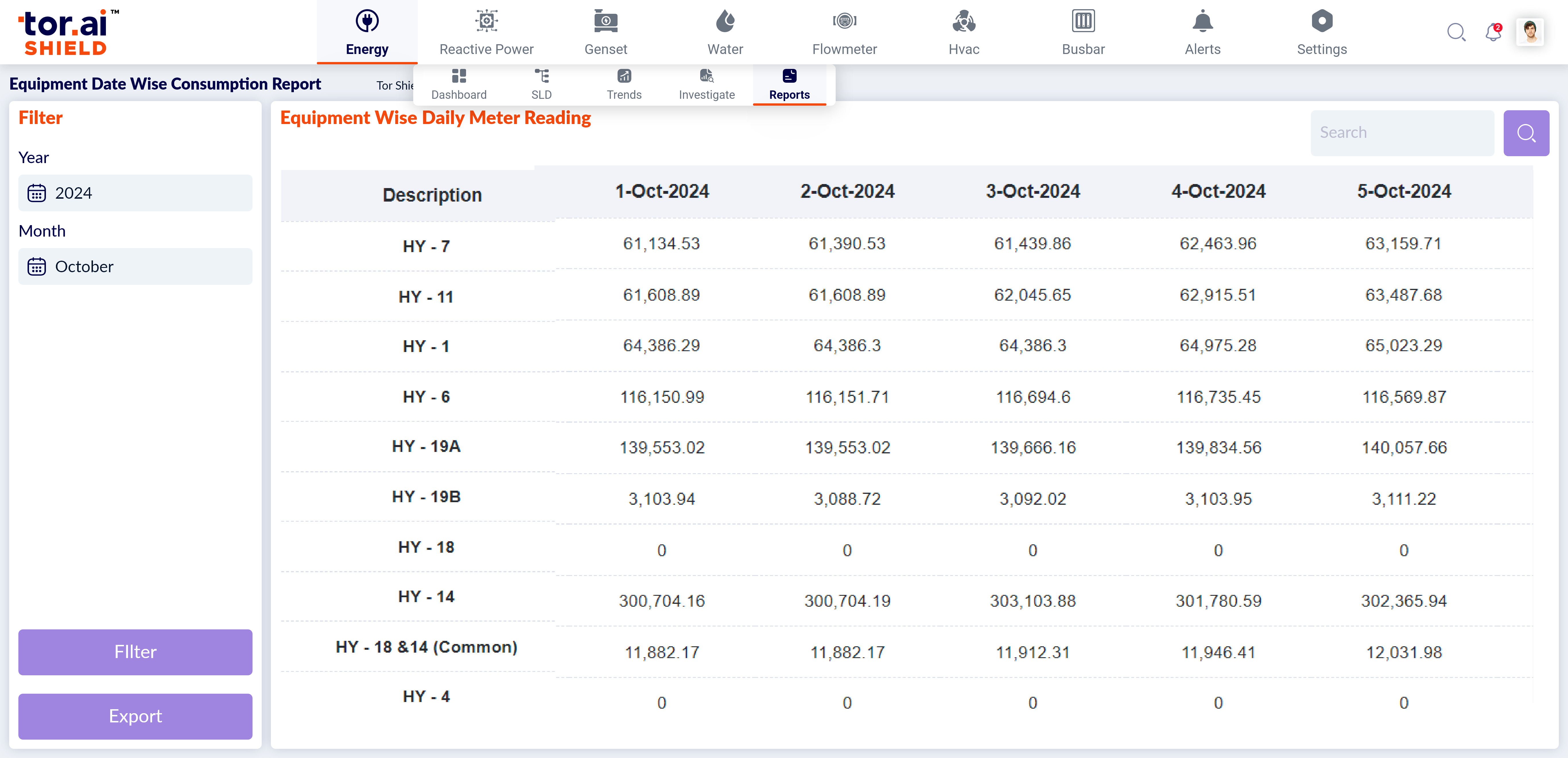Viewport: 1568px width, 758px height.
Task: Click the SLD diagram icon
Action: (x=542, y=76)
